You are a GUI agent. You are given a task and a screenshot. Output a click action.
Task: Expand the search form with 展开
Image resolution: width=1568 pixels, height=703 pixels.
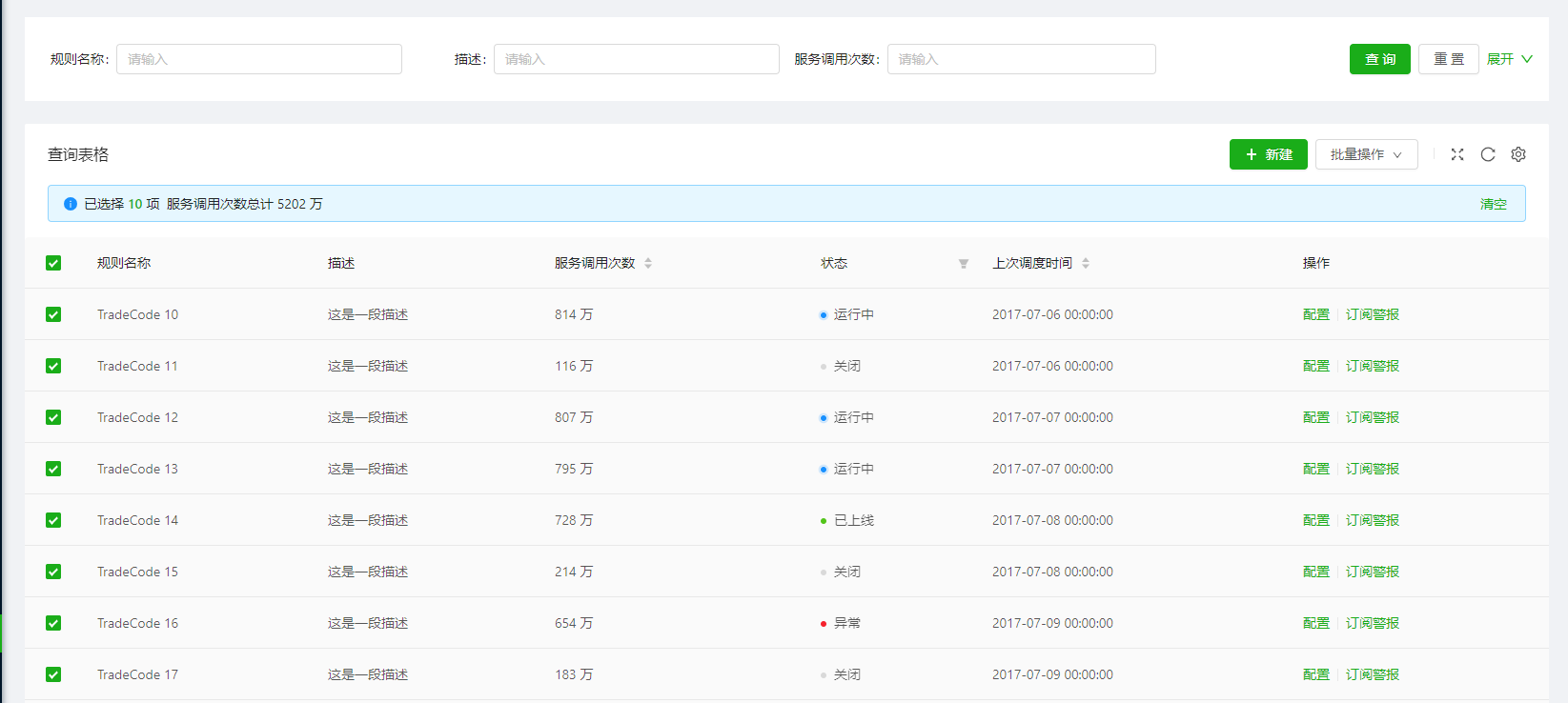[1510, 59]
